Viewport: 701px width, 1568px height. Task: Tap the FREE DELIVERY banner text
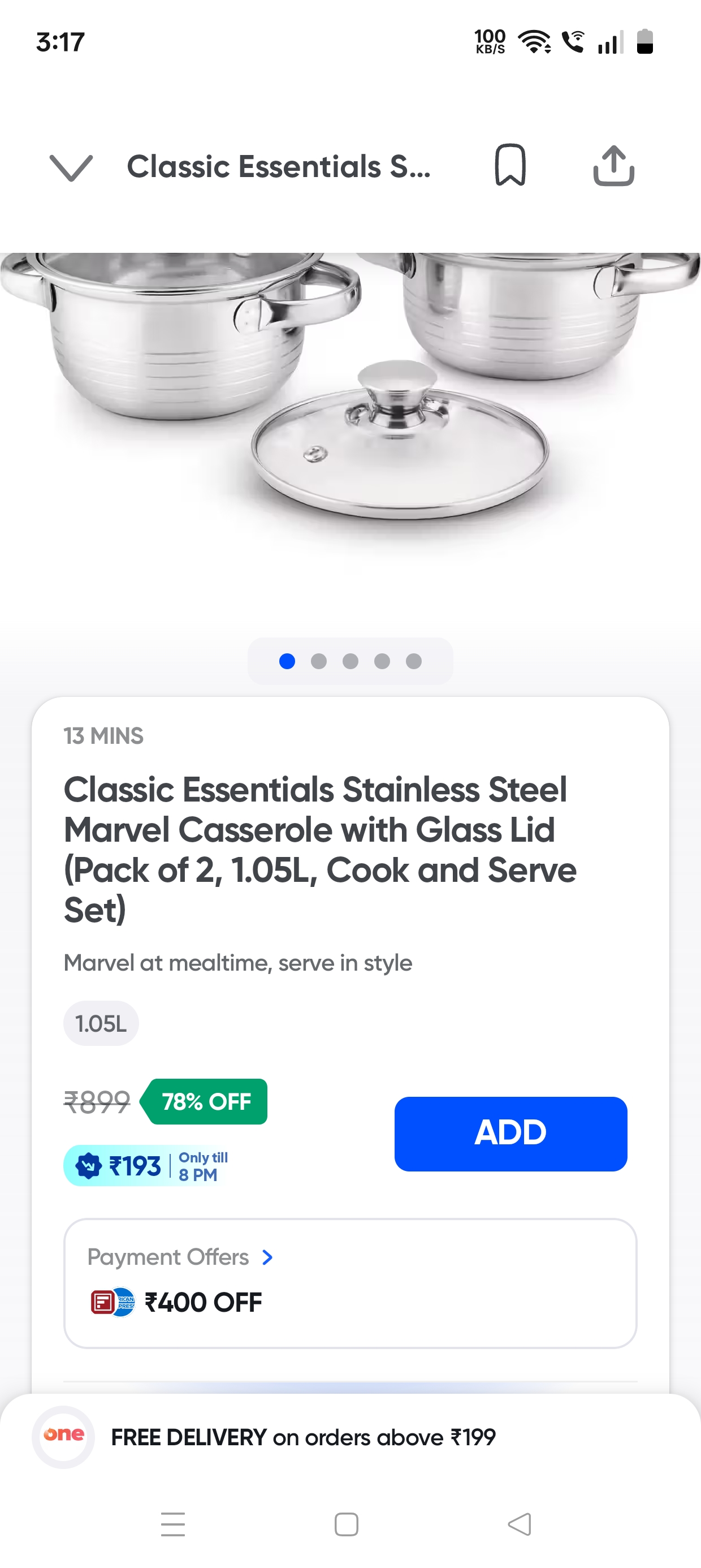point(303,1438)
